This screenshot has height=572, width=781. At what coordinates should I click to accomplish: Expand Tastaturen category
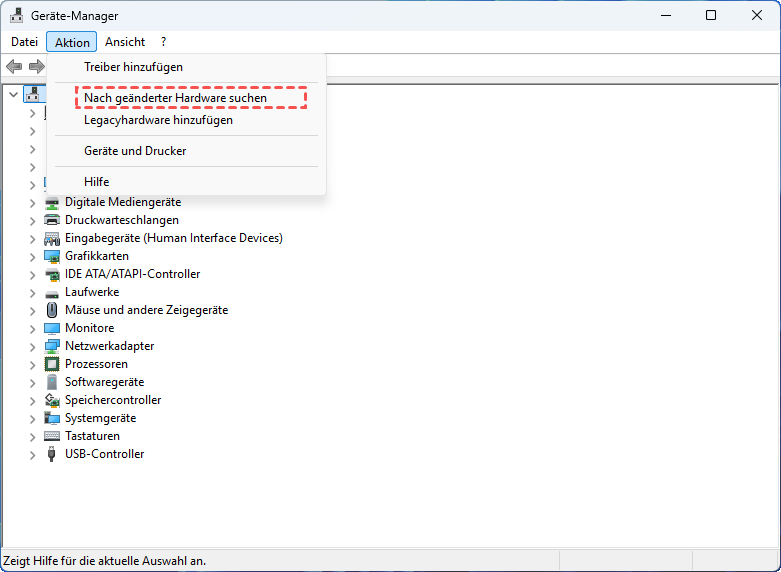(x=32, y=436)
